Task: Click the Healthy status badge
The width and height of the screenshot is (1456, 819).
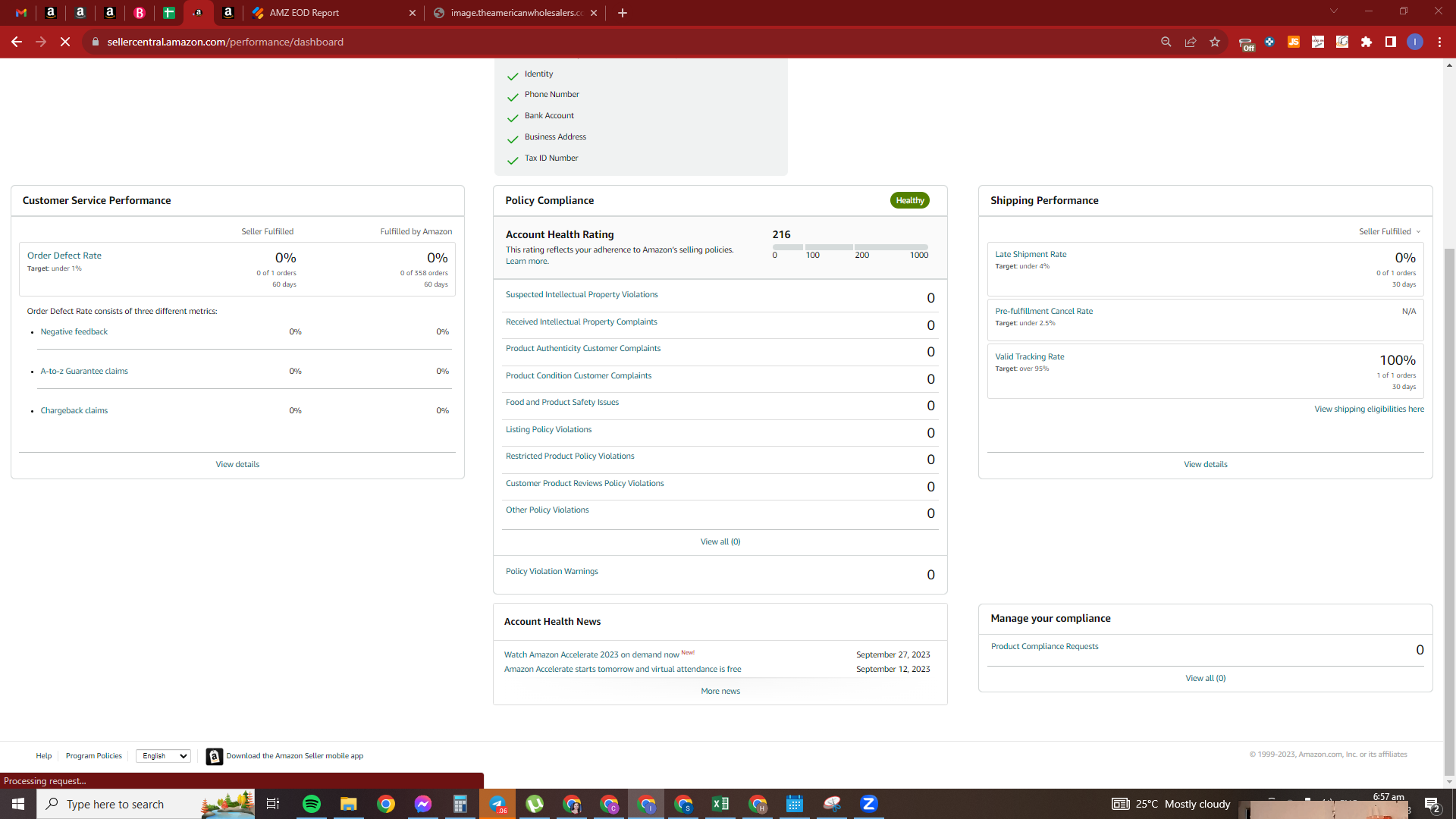Action: [x=910, y=200]
